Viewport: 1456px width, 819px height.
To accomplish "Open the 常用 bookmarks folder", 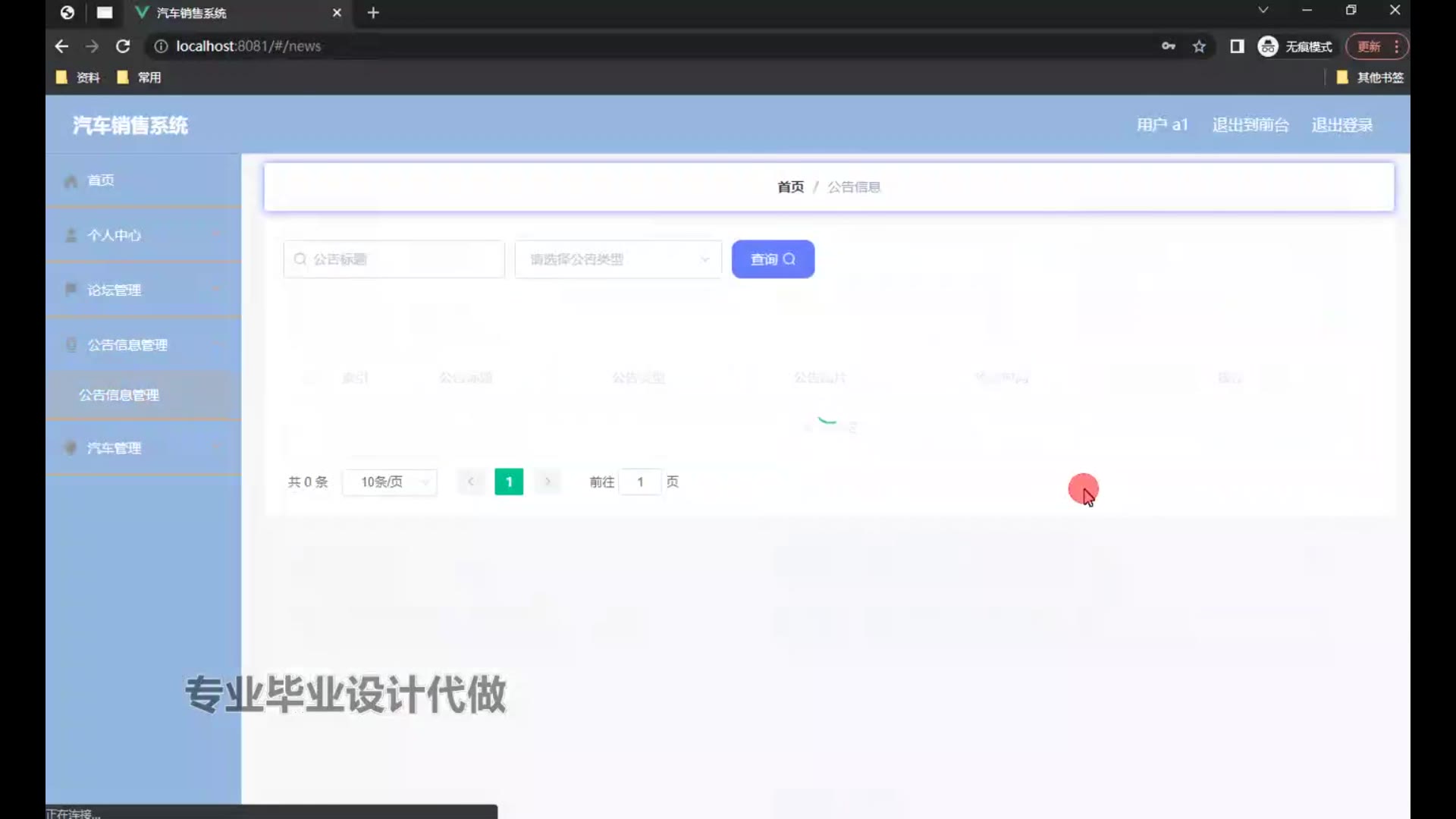I will 140,77.
